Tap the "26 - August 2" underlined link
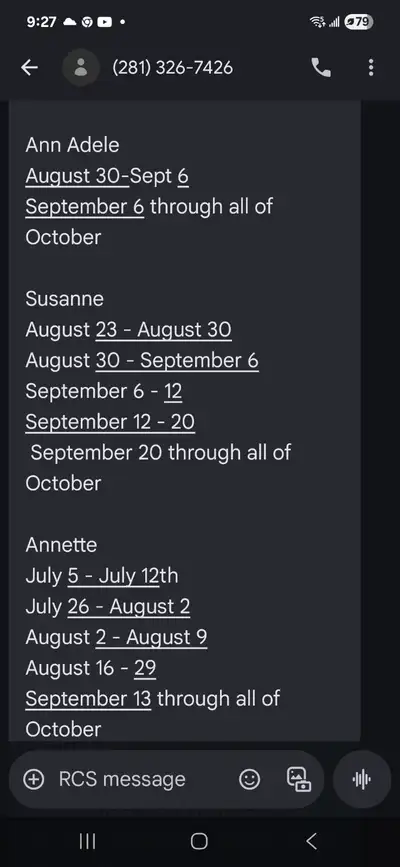This screenshot has width=400, height=867. (129, 607)
